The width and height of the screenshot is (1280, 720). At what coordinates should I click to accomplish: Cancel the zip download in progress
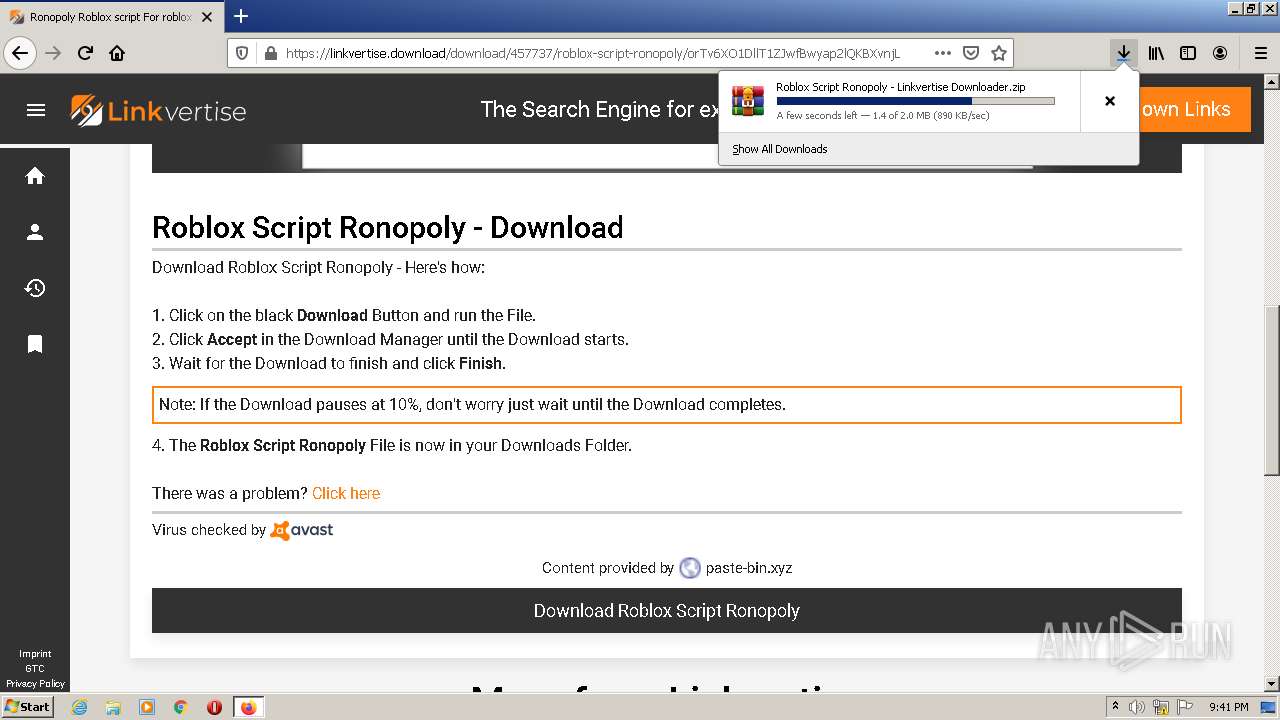pyautogui.click(x=1109, y=101)
